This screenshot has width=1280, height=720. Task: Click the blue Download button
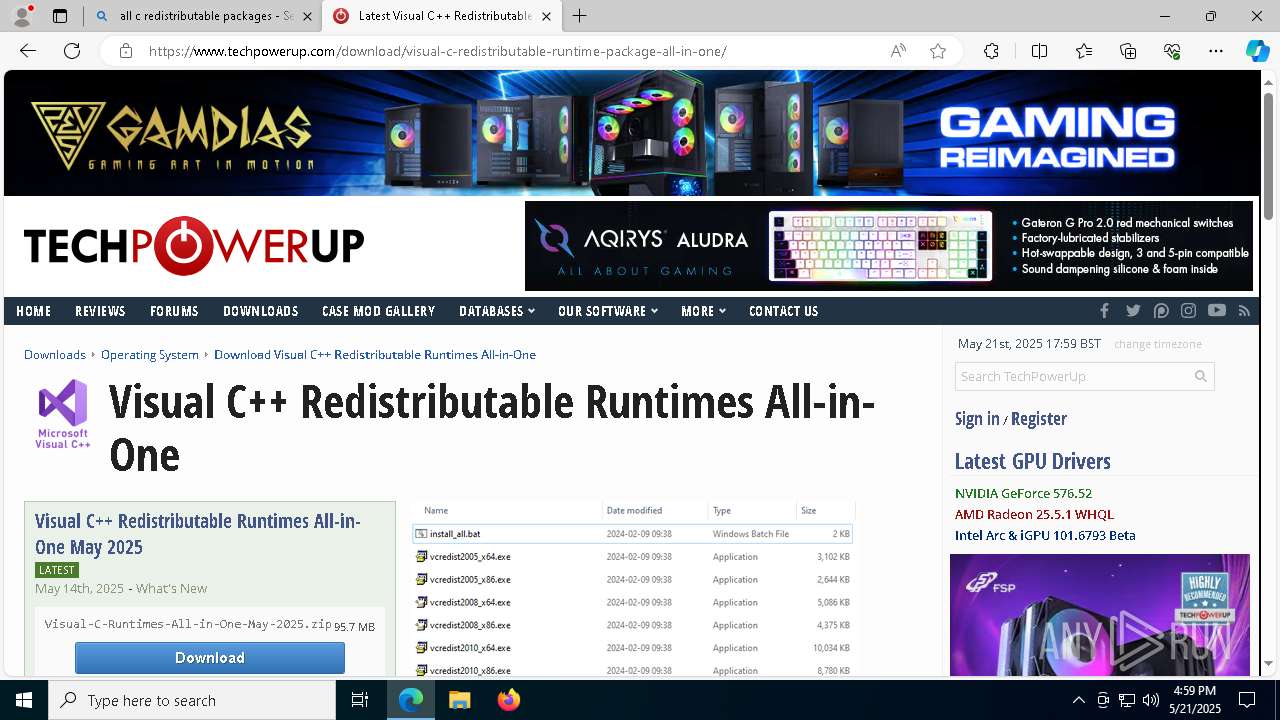210,658
